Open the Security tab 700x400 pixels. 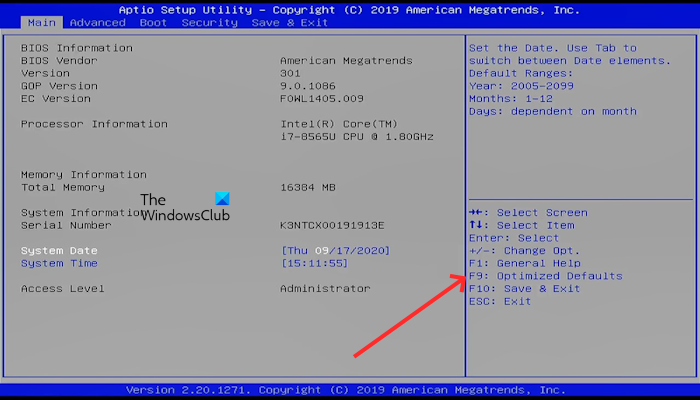coord(209,22)
